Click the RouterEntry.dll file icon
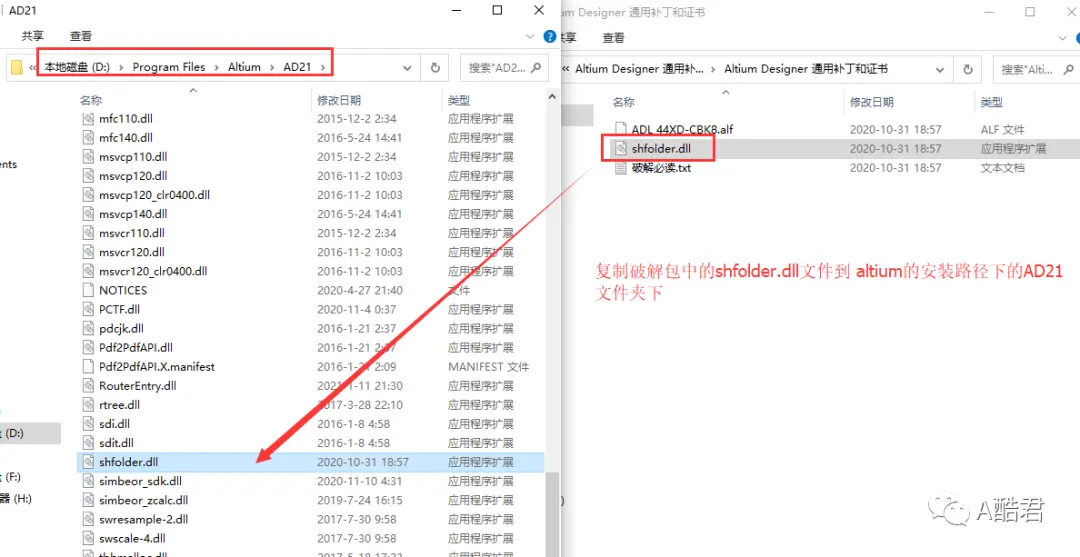This screenshot has height=557, width=1080. pos(87,386)
